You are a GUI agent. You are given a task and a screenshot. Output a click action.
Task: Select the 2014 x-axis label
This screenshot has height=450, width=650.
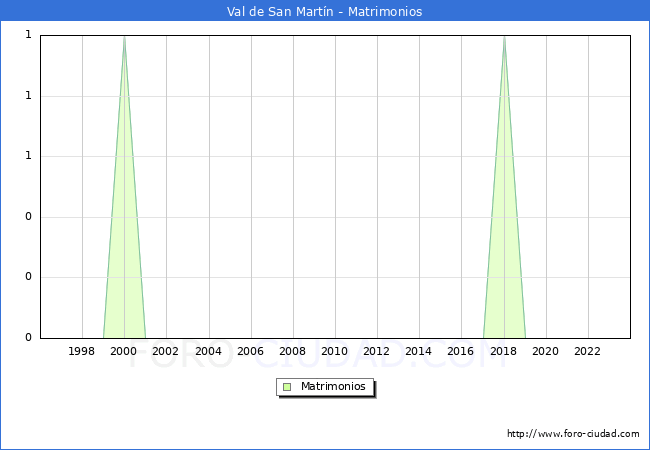(418, 351)
